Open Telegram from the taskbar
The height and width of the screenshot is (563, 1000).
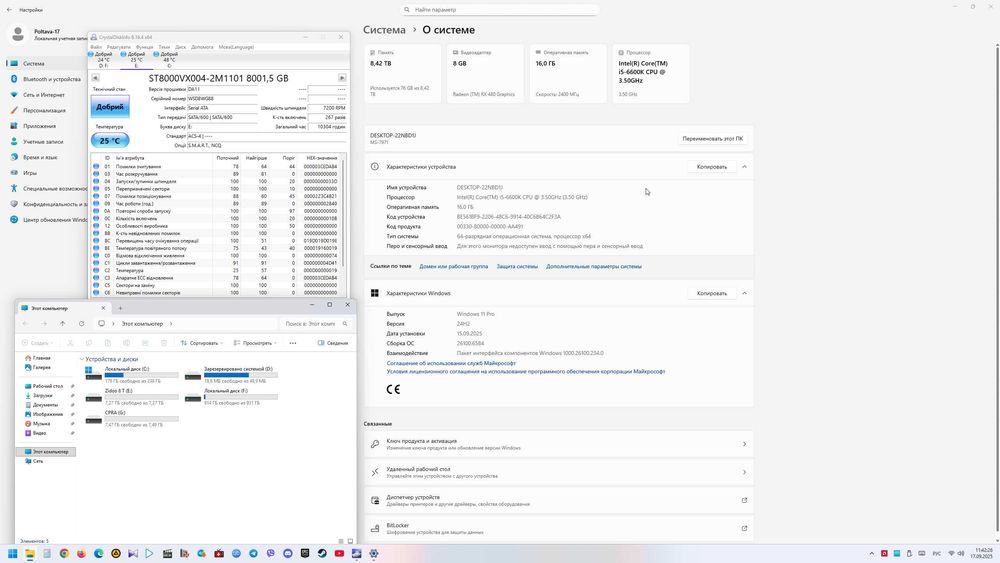(253, 553)
